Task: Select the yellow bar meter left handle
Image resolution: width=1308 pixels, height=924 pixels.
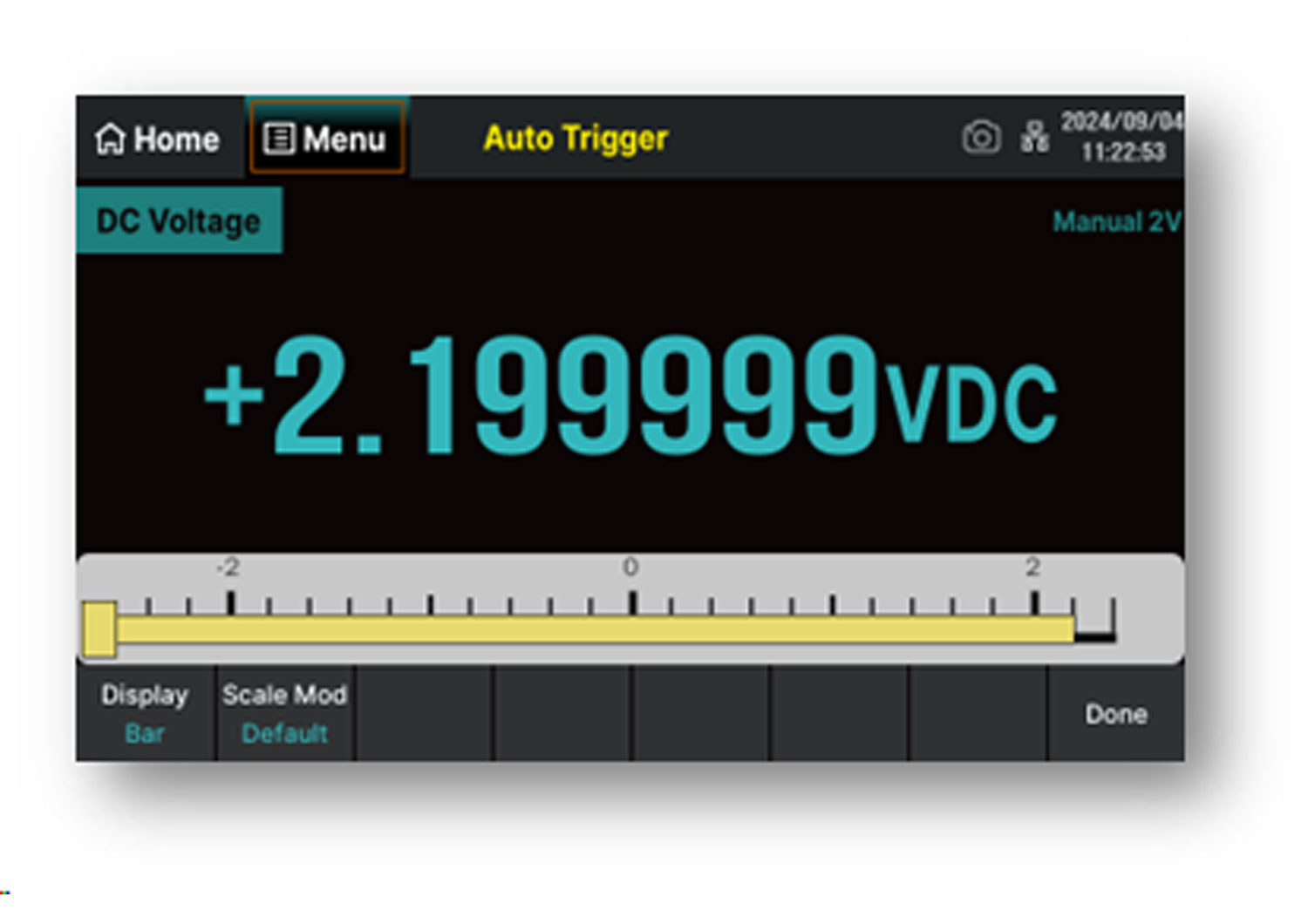Action: 99,628
